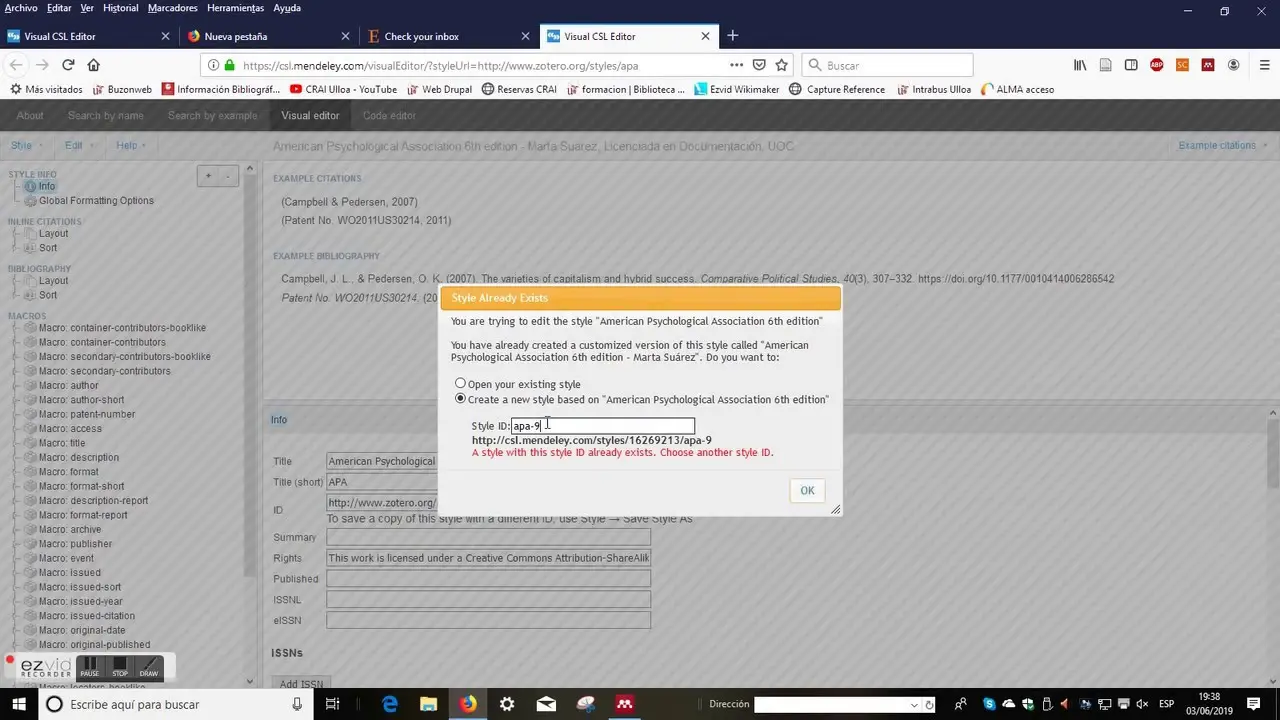Select the 'Open your existing style' radio button
This screenshot has height=720, width=1280.
click(x=460, y=383)
